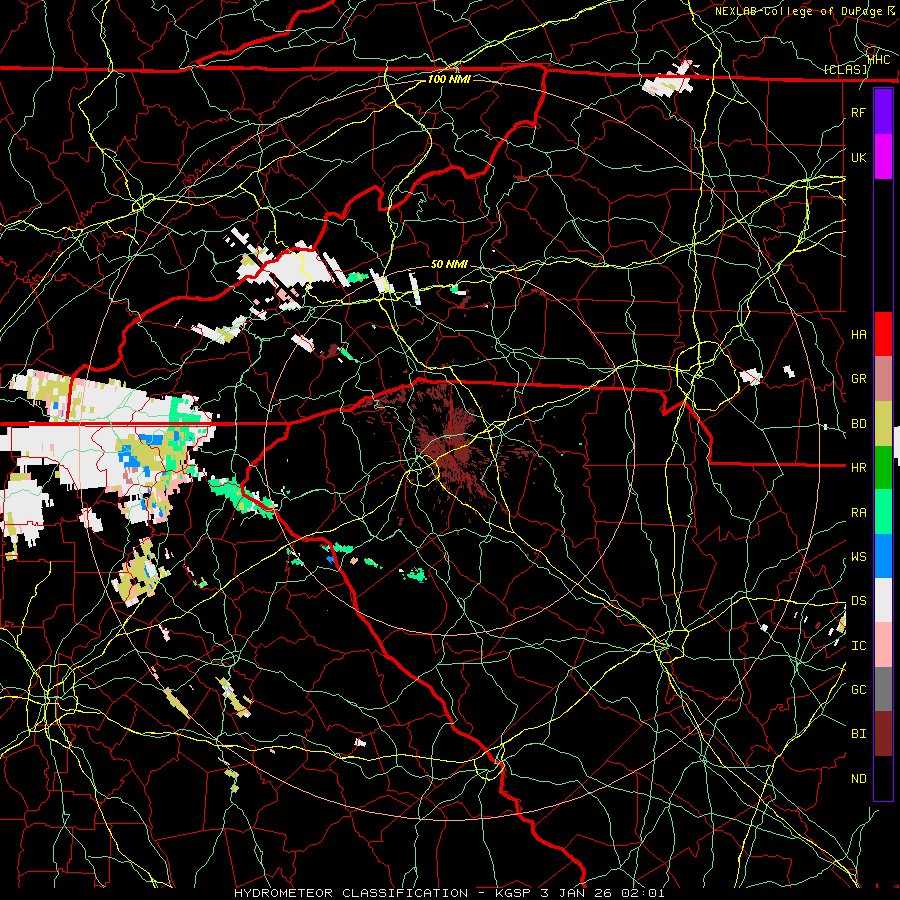Pick the RA light green swatch
This screenshot has width=900, height=900.
tap(883, 512)
